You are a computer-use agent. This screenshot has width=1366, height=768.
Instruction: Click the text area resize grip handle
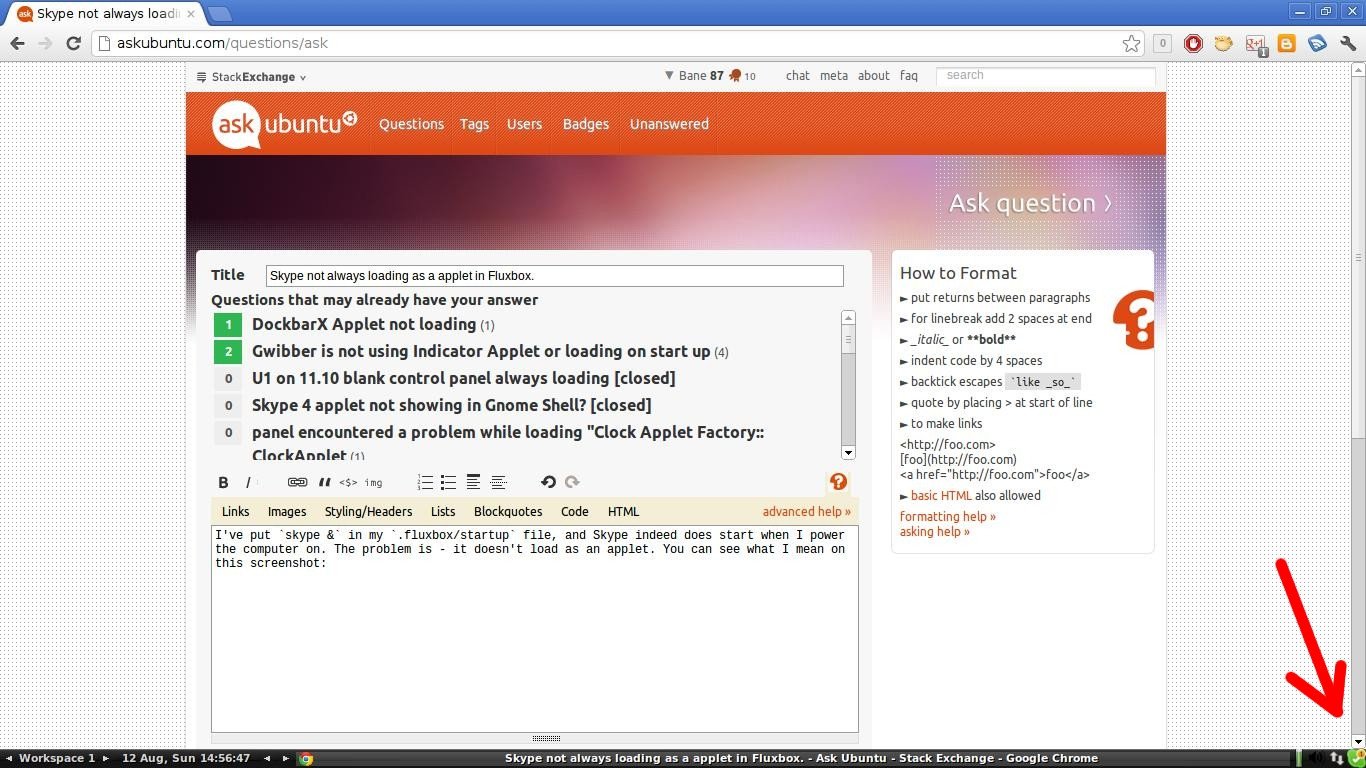[x=546, y=738]
